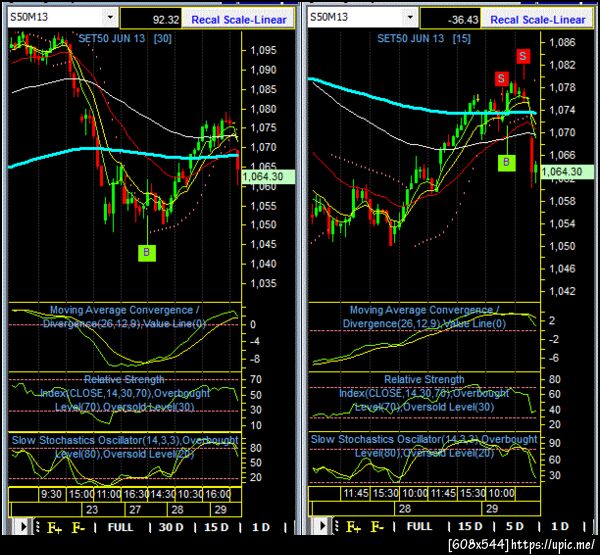Click Relative Strength Index title in left chart
The image size is (600, 555).
[x=125, y=393]
